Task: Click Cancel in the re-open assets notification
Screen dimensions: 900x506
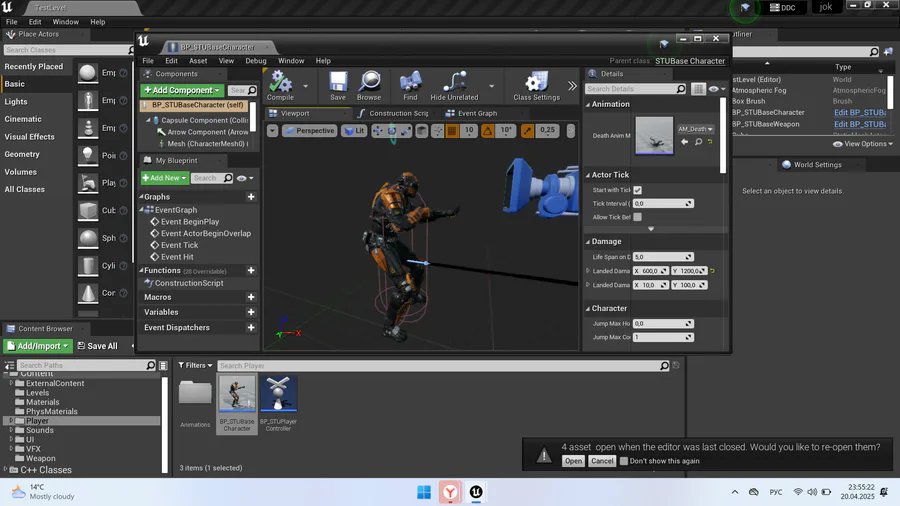Action: tap(602, 461)
